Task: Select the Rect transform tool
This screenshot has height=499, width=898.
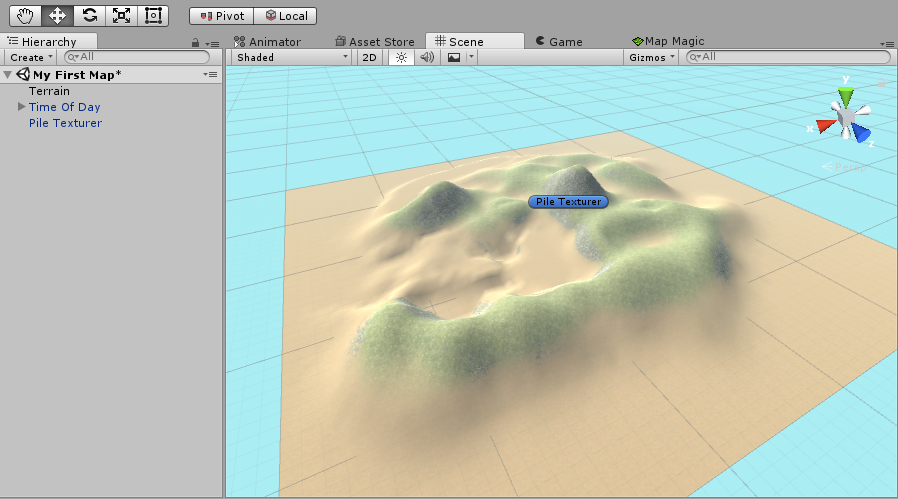Action: (153, 15)
